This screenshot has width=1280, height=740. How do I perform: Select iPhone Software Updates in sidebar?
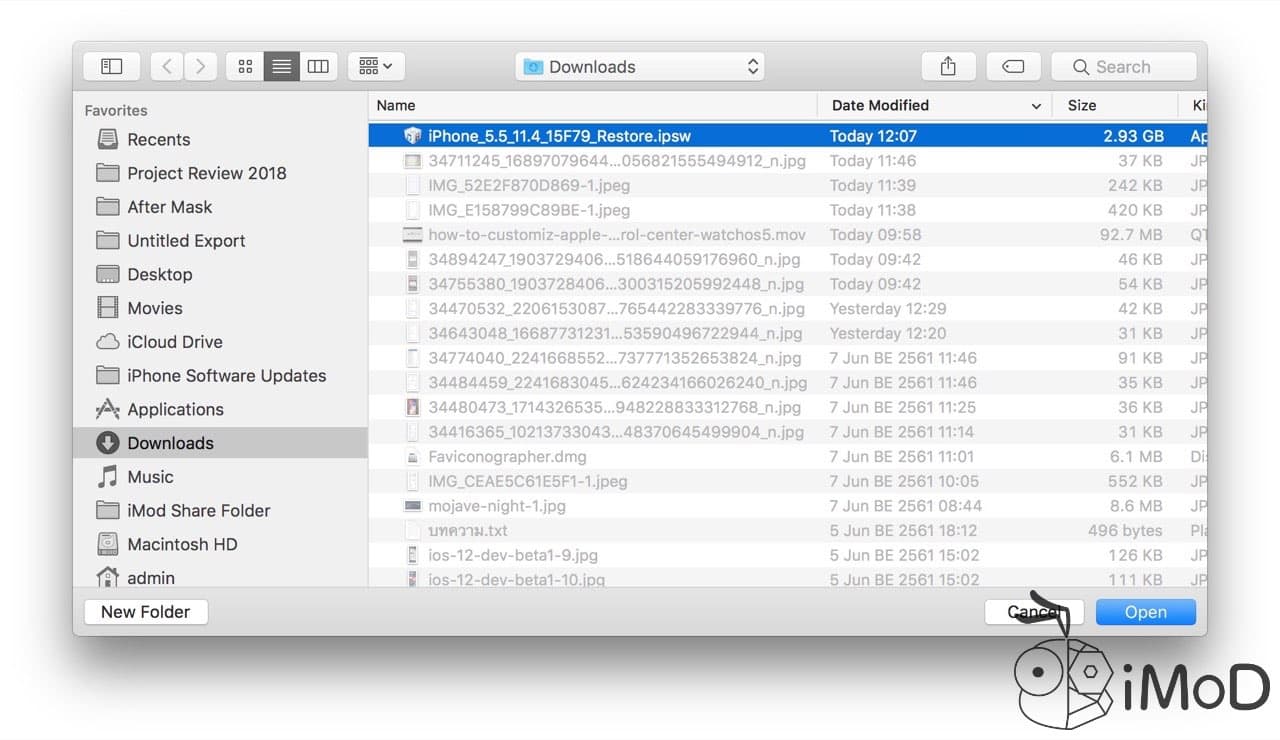click(x=227, y=375)
